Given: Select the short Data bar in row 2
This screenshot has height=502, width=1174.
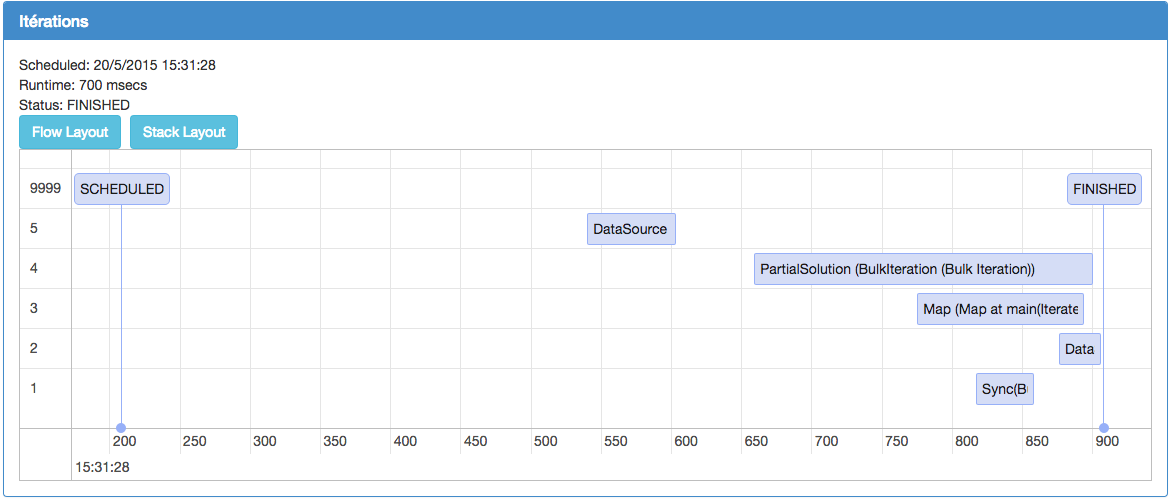Looking at the screenshot, I should [x=1080, y=349].
